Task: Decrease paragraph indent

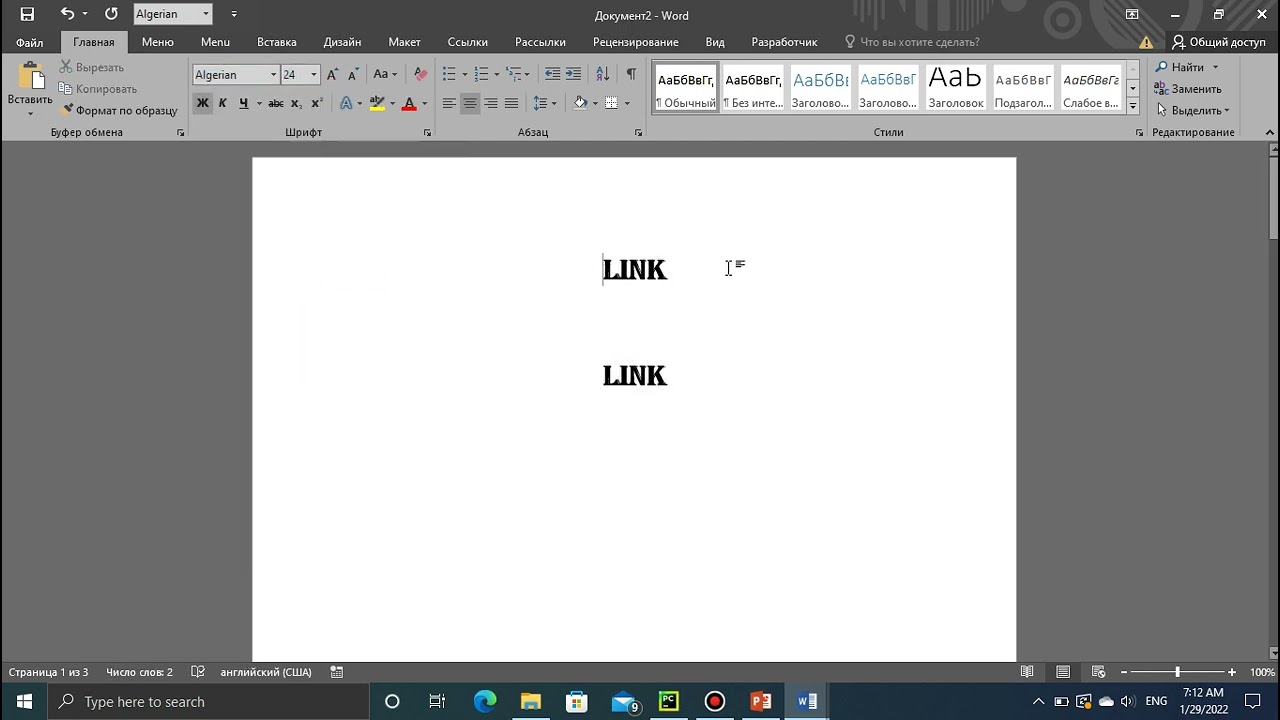Action: pos(552,75)
